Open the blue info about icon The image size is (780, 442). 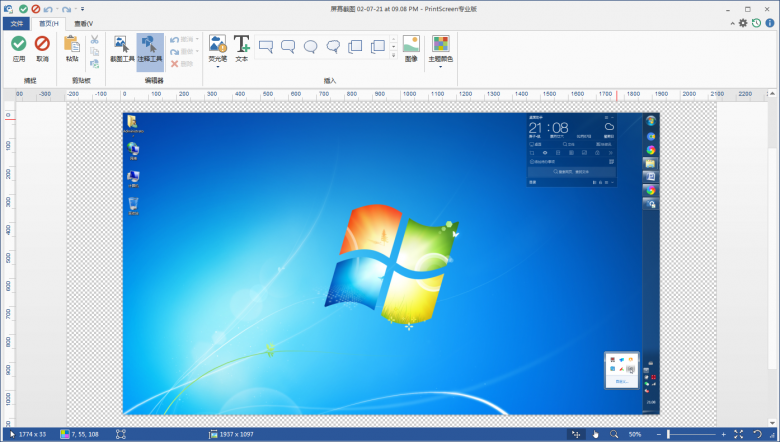[770, 23]
